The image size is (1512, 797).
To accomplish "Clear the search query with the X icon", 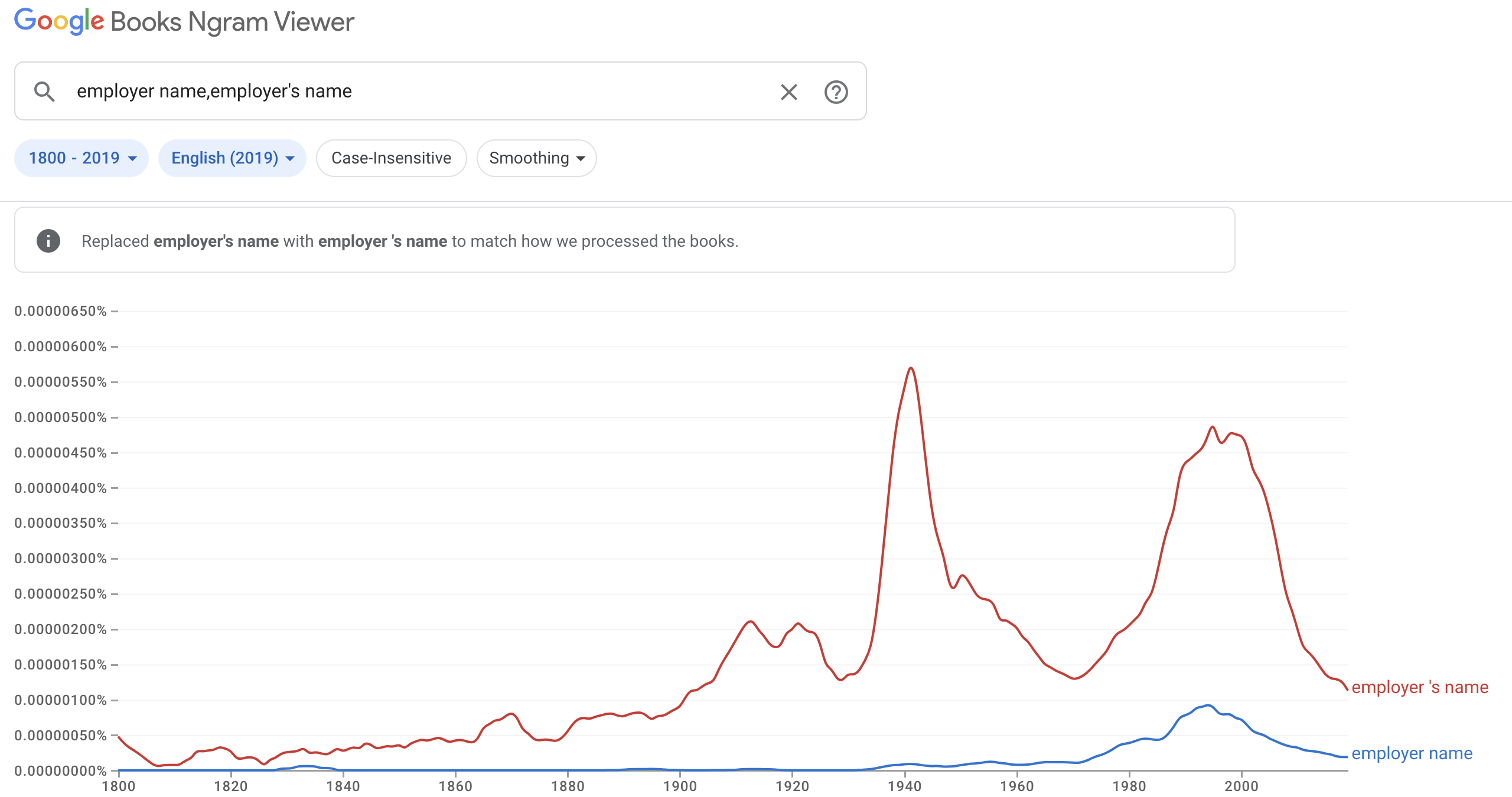I will pyautogui.click(x=788, y=92).
